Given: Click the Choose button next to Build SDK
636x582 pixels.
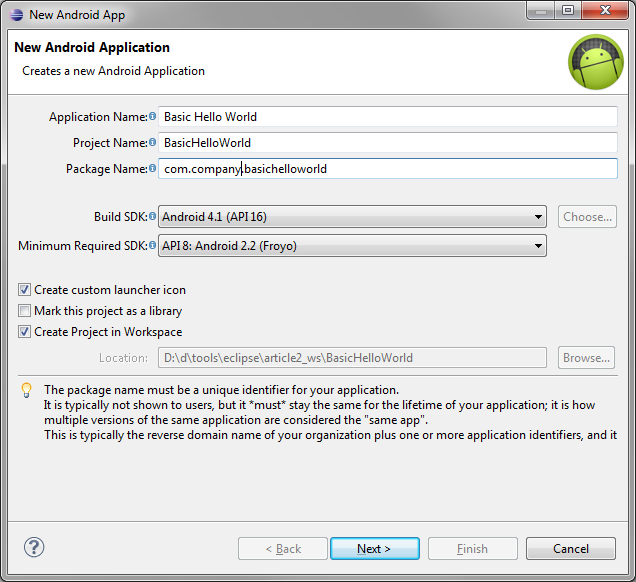Looking at the screenshot, I should (x=586, y=217).
